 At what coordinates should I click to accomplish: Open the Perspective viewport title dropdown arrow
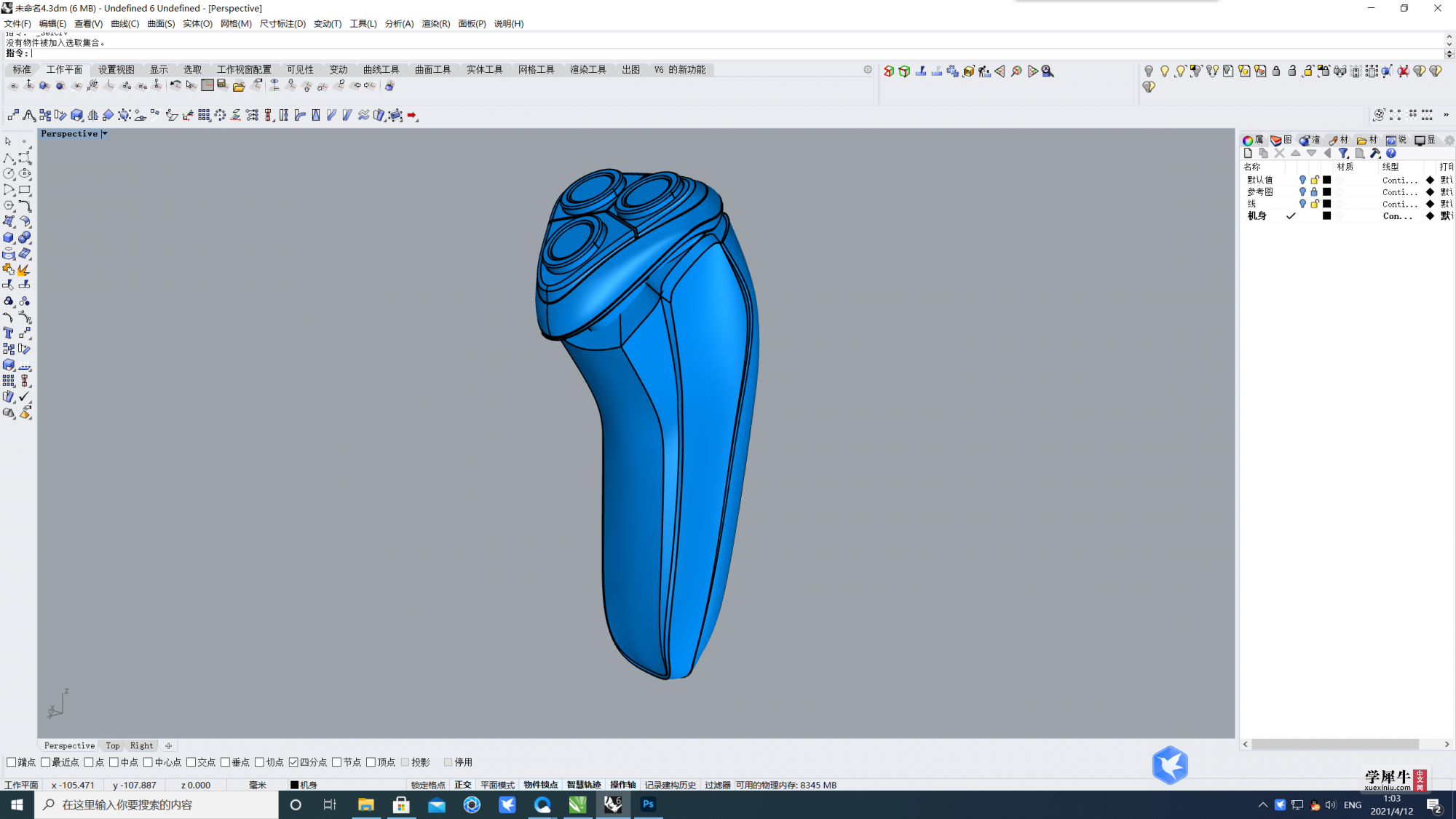105,134
